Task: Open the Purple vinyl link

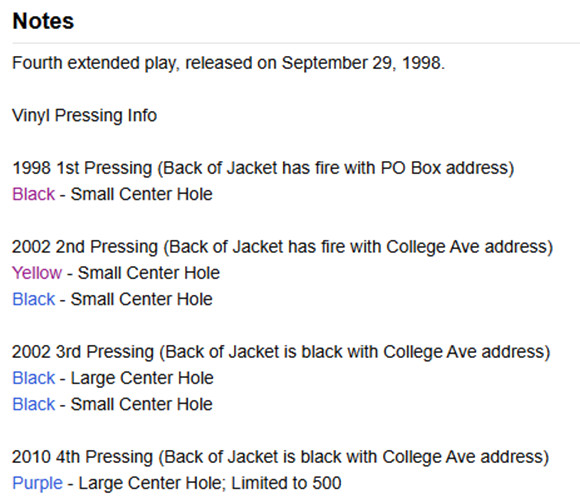Action: [x=37, y=483]
